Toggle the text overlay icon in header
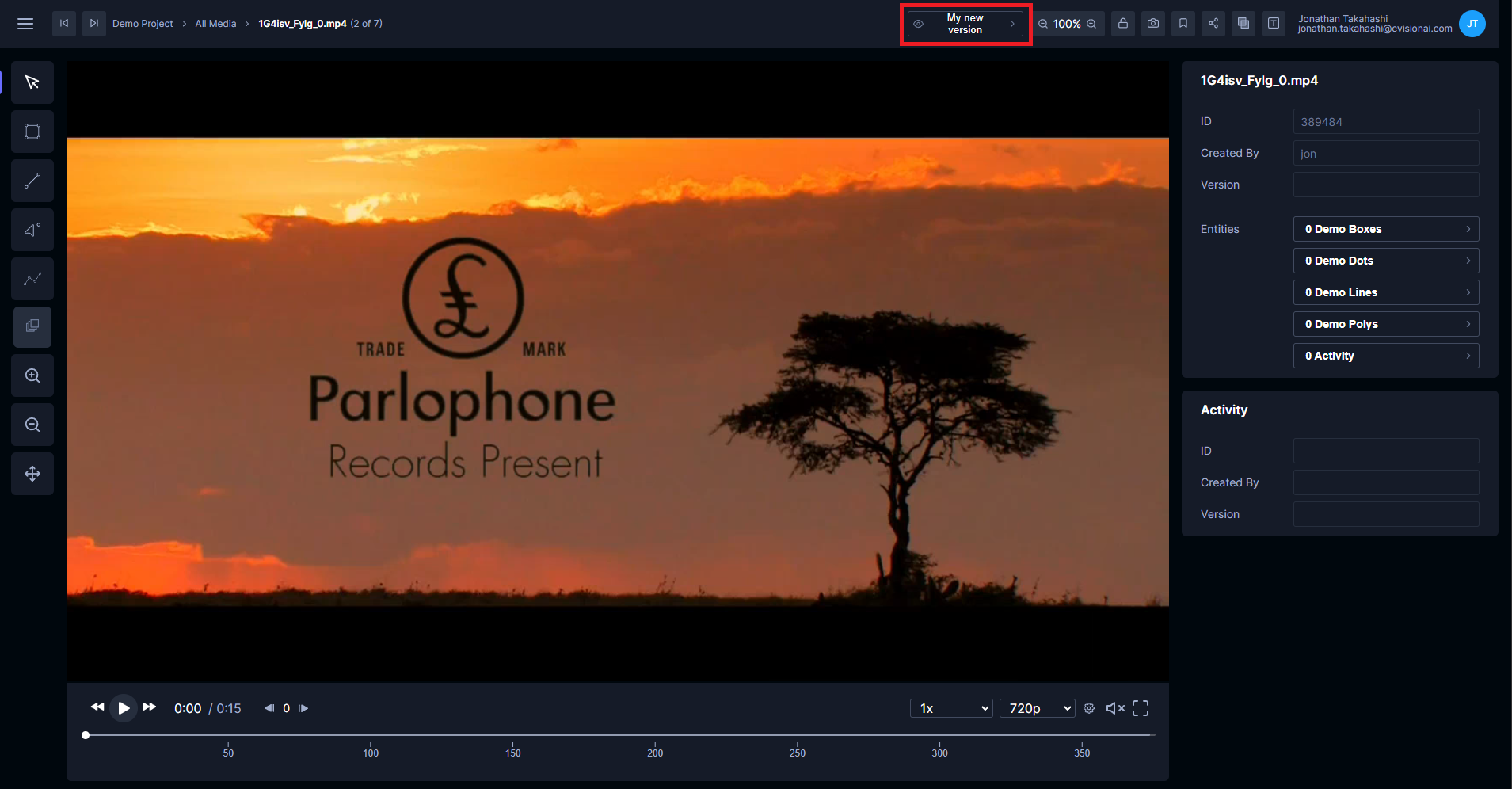The image size is (1512, 789). [x=1274, y=24]
